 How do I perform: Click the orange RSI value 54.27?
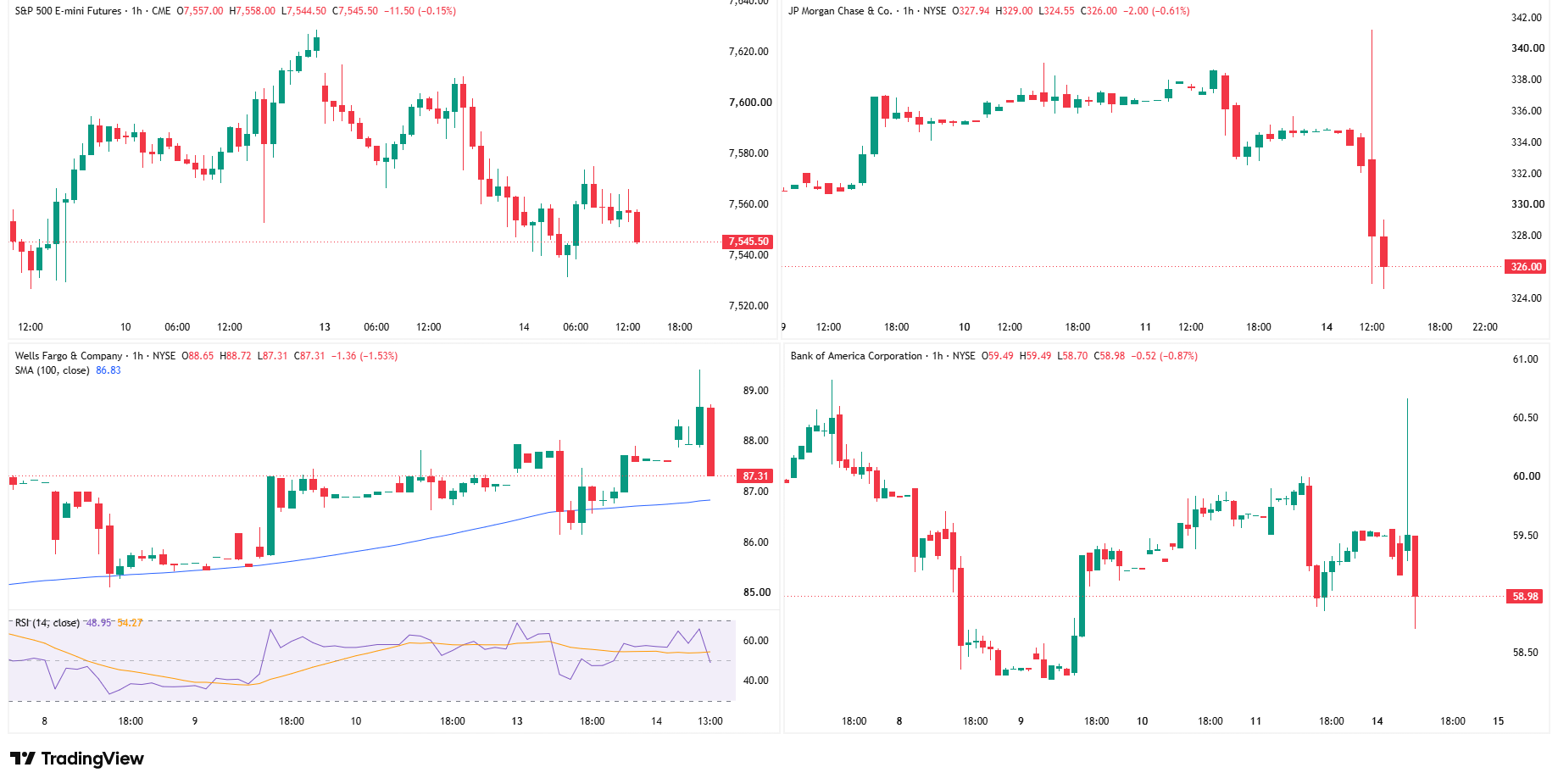coord(131,623)
